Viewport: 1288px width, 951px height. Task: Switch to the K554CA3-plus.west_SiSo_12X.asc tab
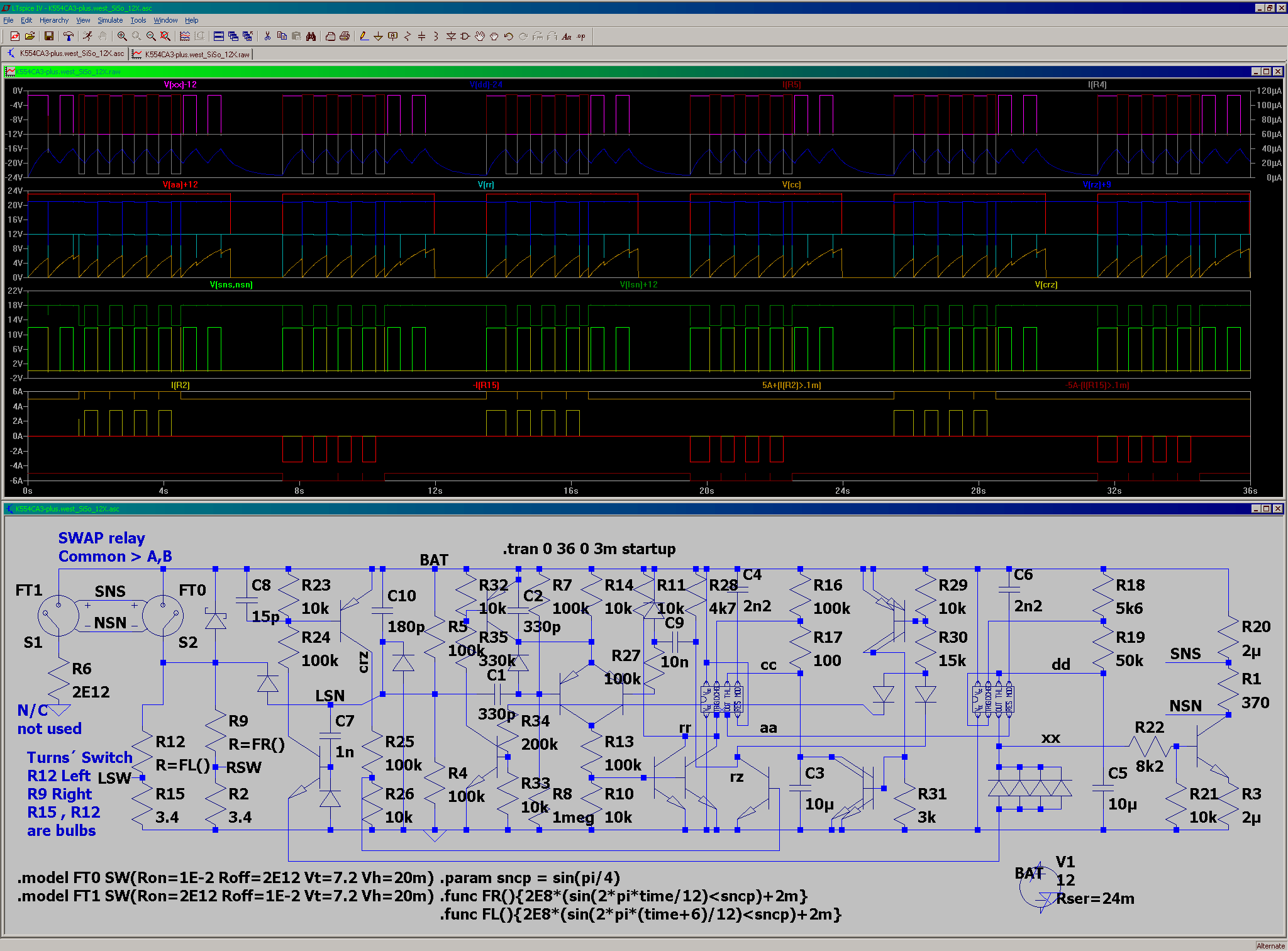(66, 53)
